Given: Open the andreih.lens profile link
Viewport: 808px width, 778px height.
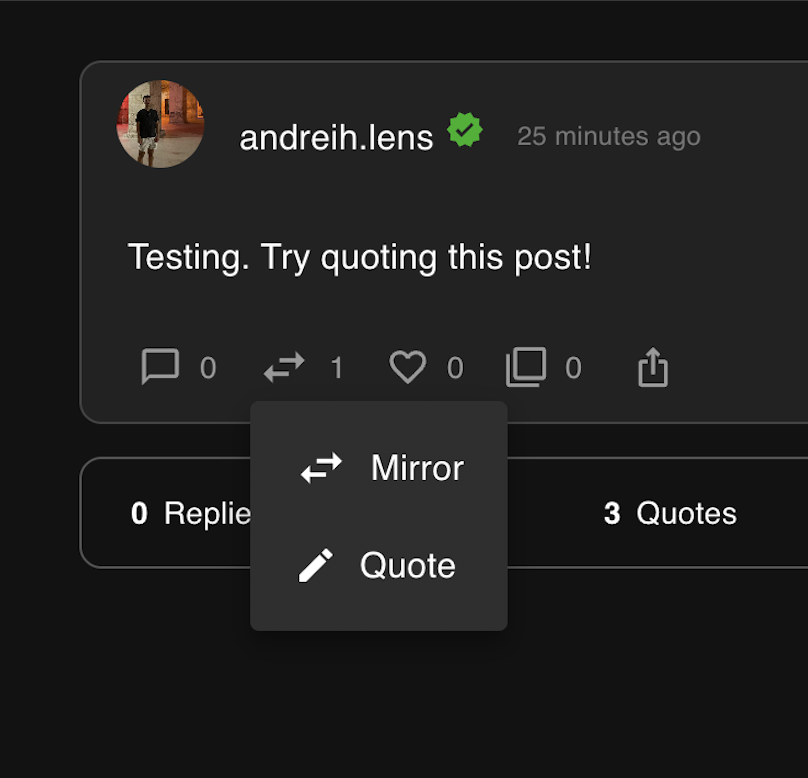Looking at the screenshot, I should pyautogui.click(x=336, y=138).
